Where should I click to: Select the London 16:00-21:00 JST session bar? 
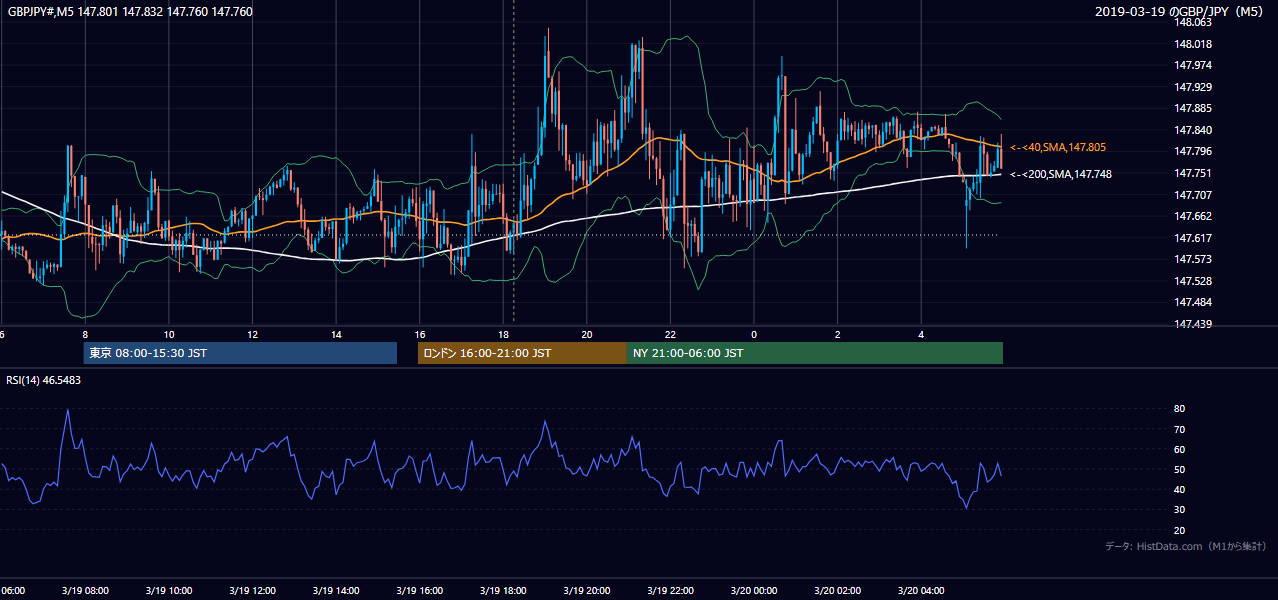pyautogui.click(x=522, y=353)
